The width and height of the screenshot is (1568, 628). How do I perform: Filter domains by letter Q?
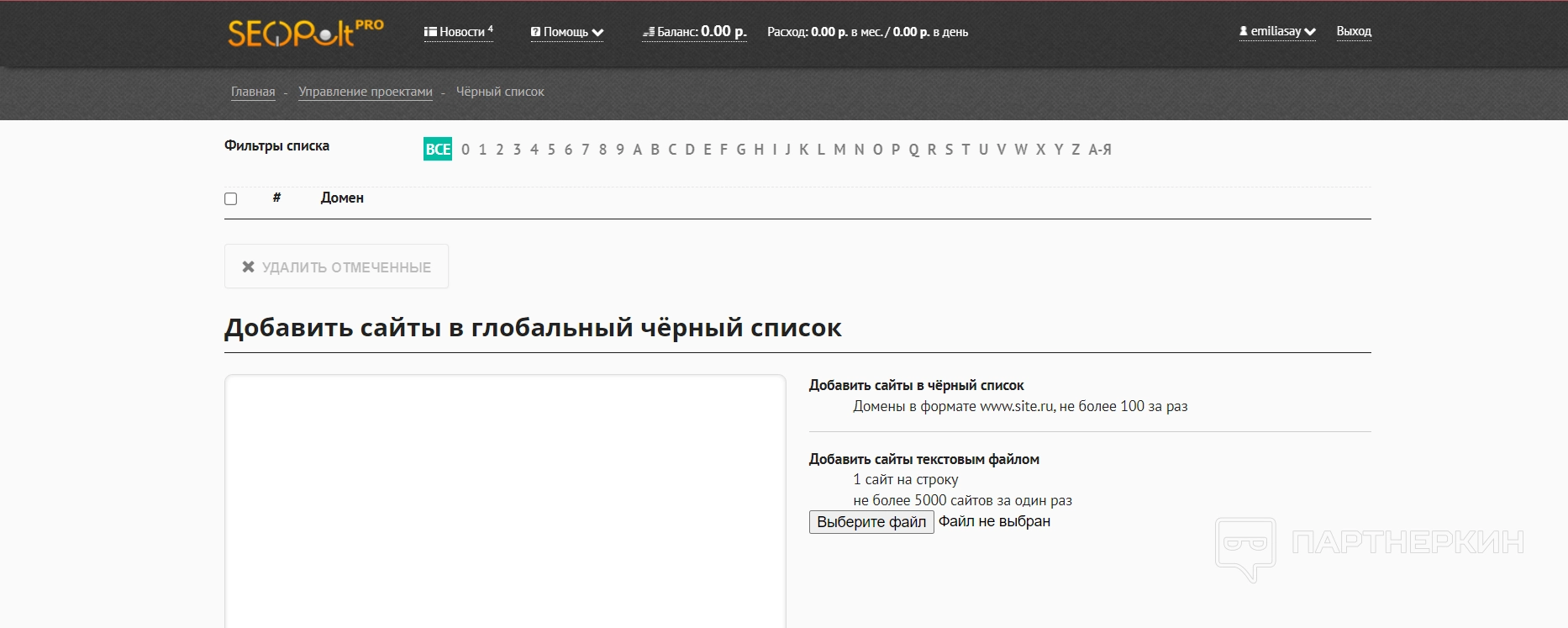click(x=914, y=150)
